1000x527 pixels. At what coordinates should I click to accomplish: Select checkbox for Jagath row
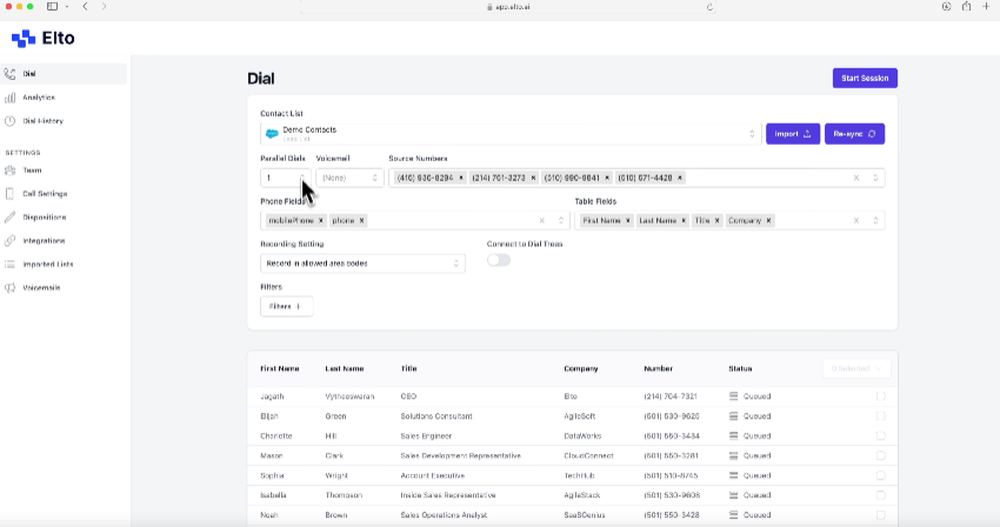[881, 397]
